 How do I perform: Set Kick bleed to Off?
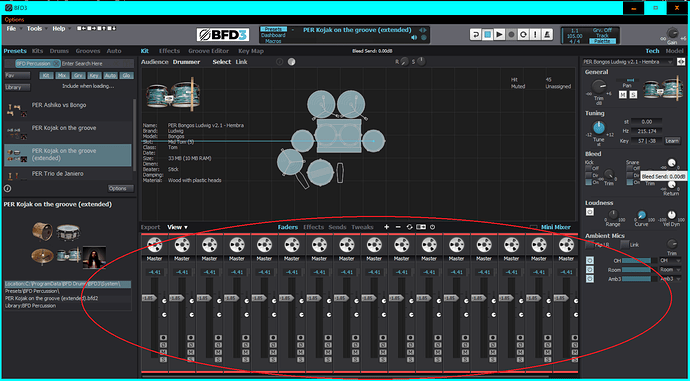(588, 168)
